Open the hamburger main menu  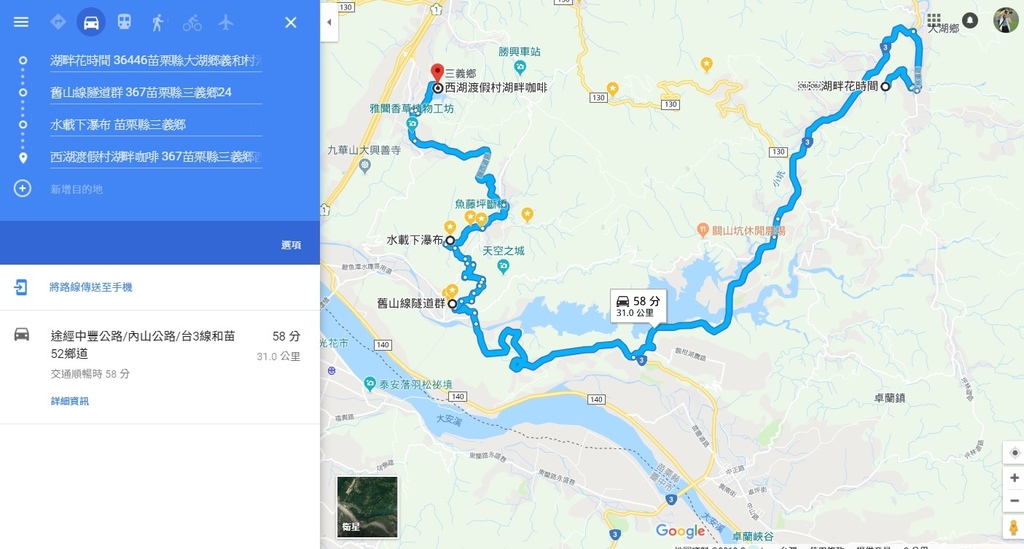[x=21, y=22]
